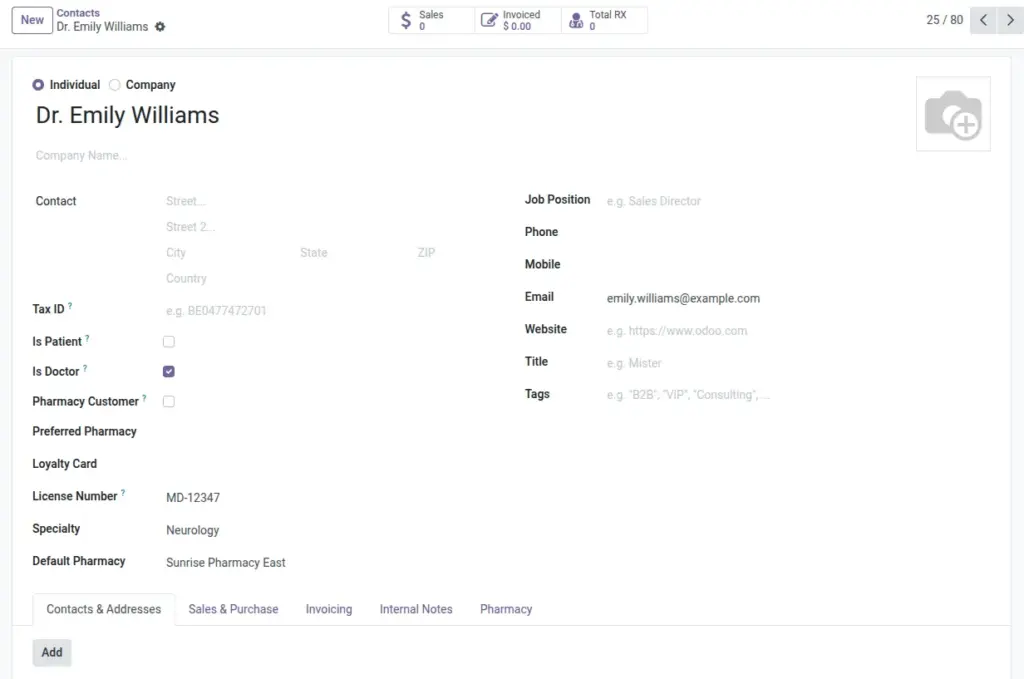Viewport: 1024px width, 679px height.
Task: Open the State dropdown field
Action: pos(353,253)
